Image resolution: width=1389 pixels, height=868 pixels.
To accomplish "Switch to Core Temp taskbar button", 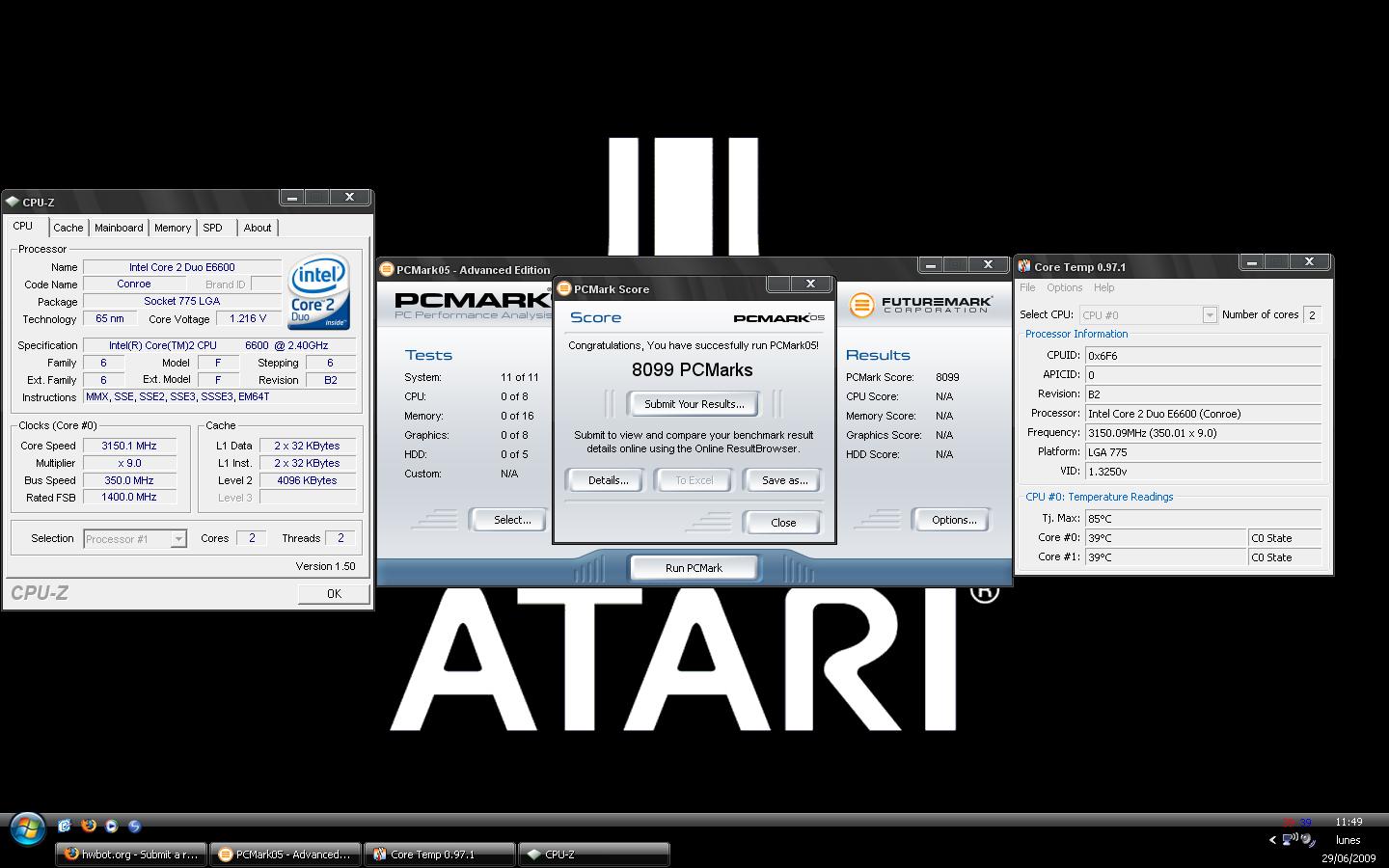I will pyautogui.click(x=439, y=854).
